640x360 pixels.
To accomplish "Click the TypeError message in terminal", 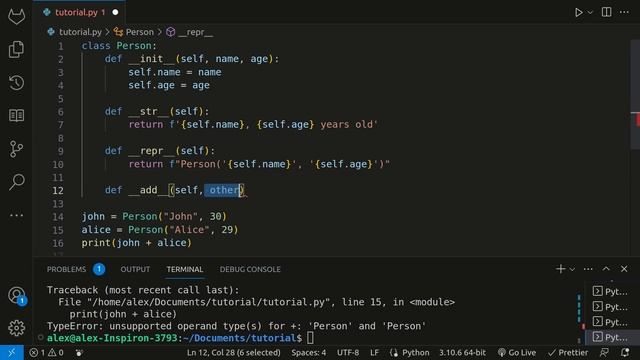I will (236, 326).
